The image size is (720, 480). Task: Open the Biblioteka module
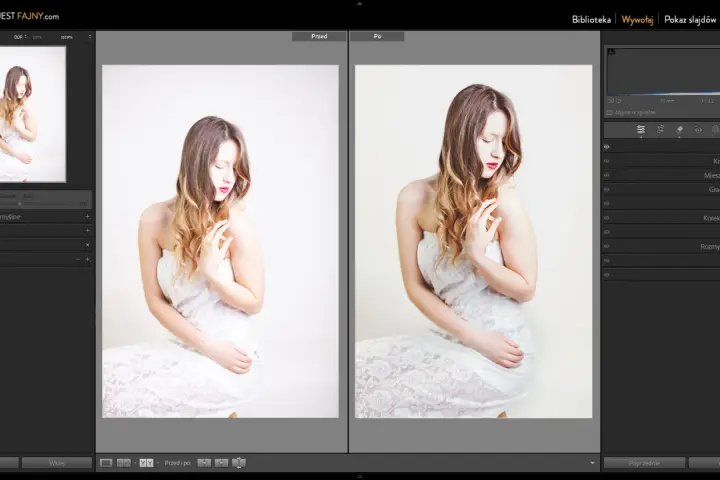(591, 20)
